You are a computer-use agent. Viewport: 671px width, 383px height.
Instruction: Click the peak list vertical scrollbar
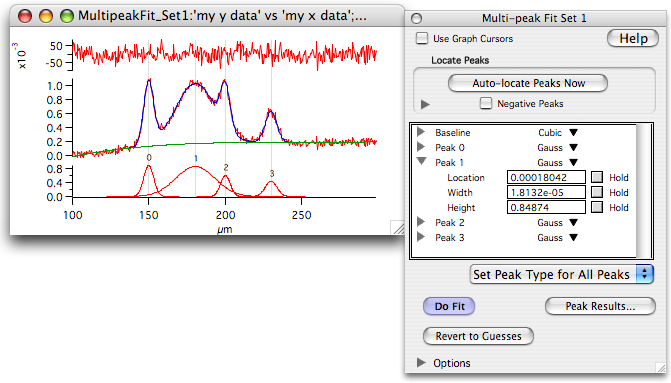[x=643, y=191]
